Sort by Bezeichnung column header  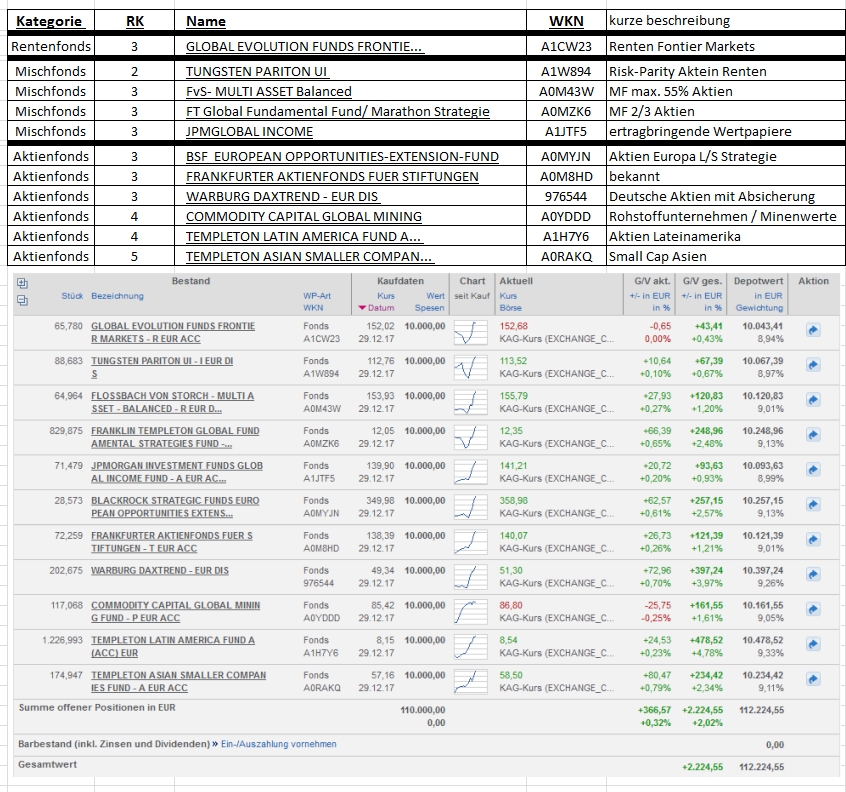(x=118, y=296)
